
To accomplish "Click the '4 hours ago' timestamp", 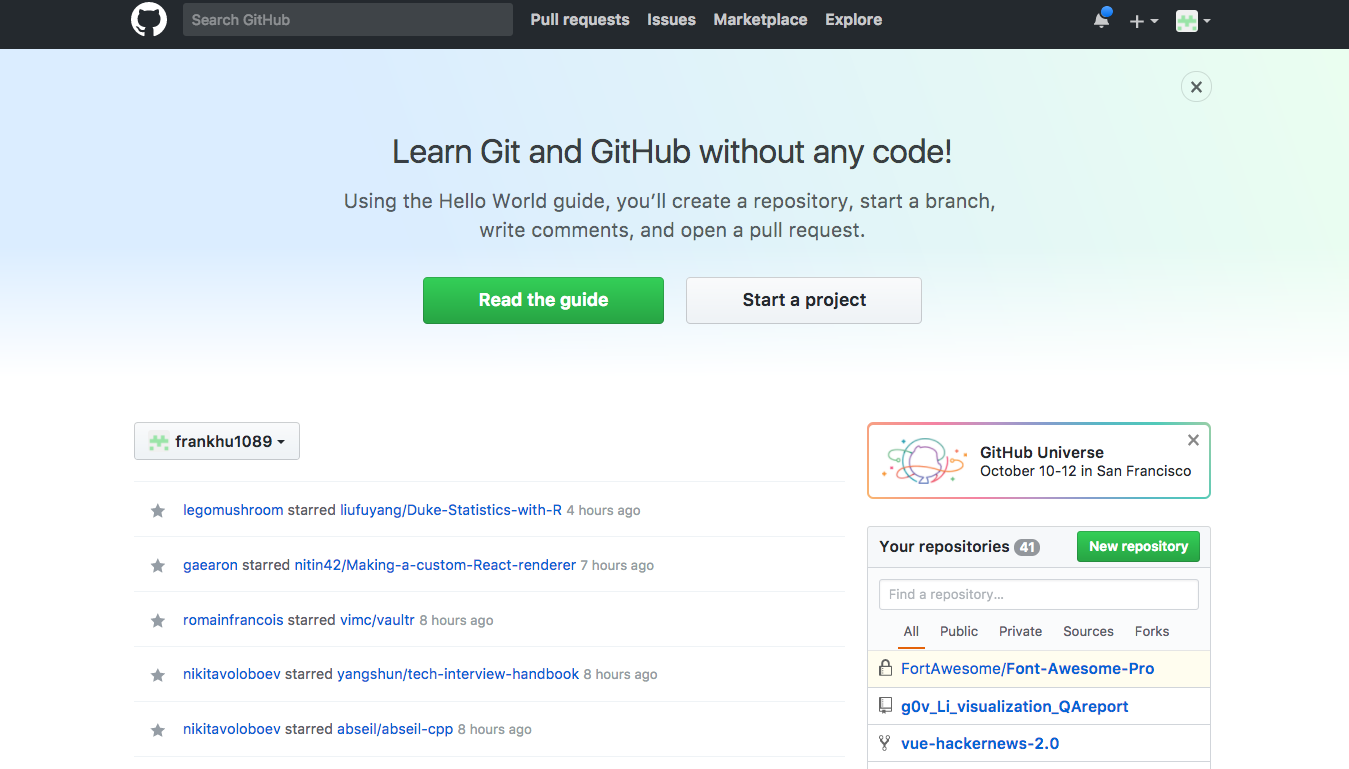I will (603, 510).
